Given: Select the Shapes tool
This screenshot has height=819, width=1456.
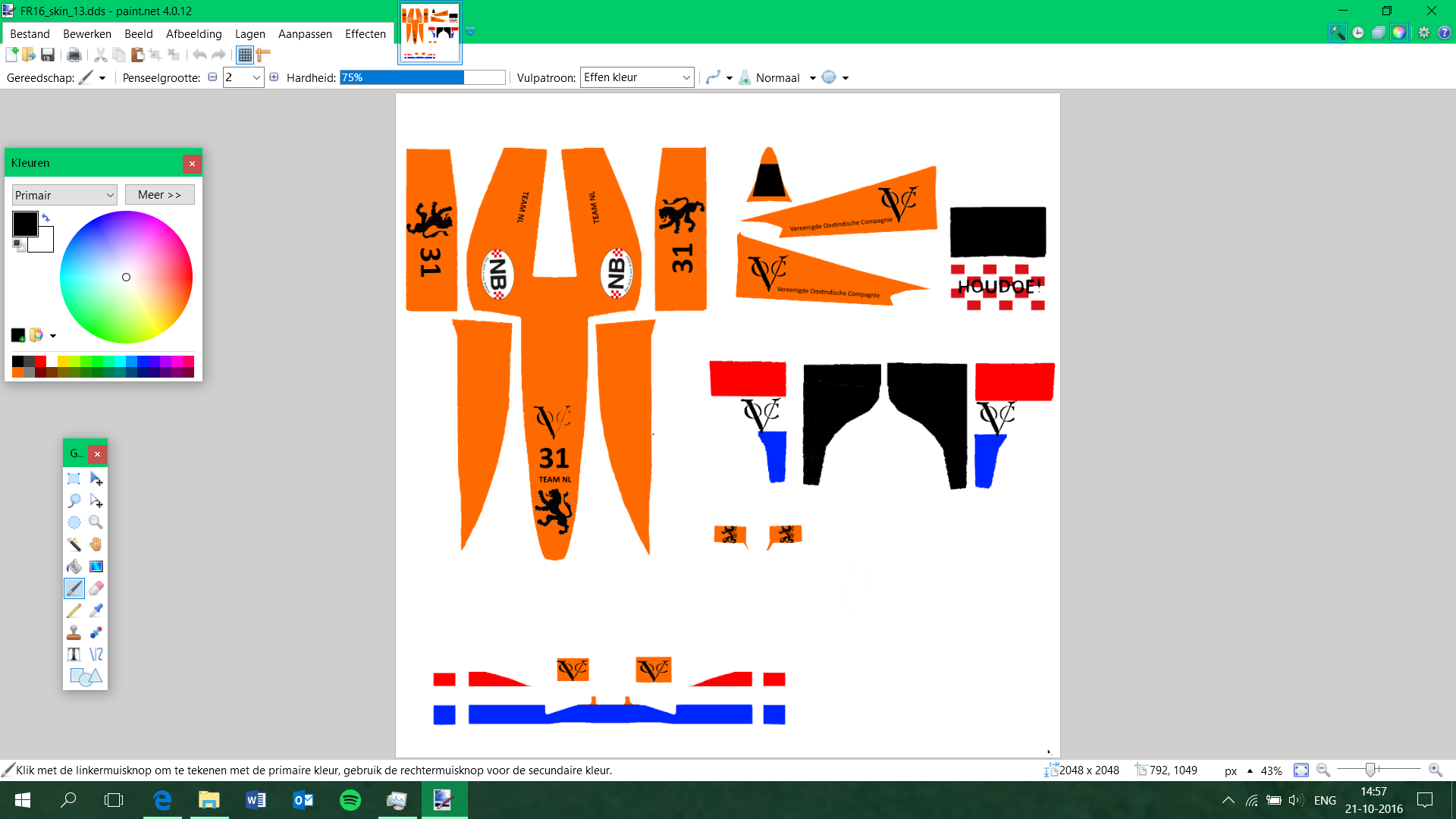Looking at the screenshot, I should (x=85, y=677).
